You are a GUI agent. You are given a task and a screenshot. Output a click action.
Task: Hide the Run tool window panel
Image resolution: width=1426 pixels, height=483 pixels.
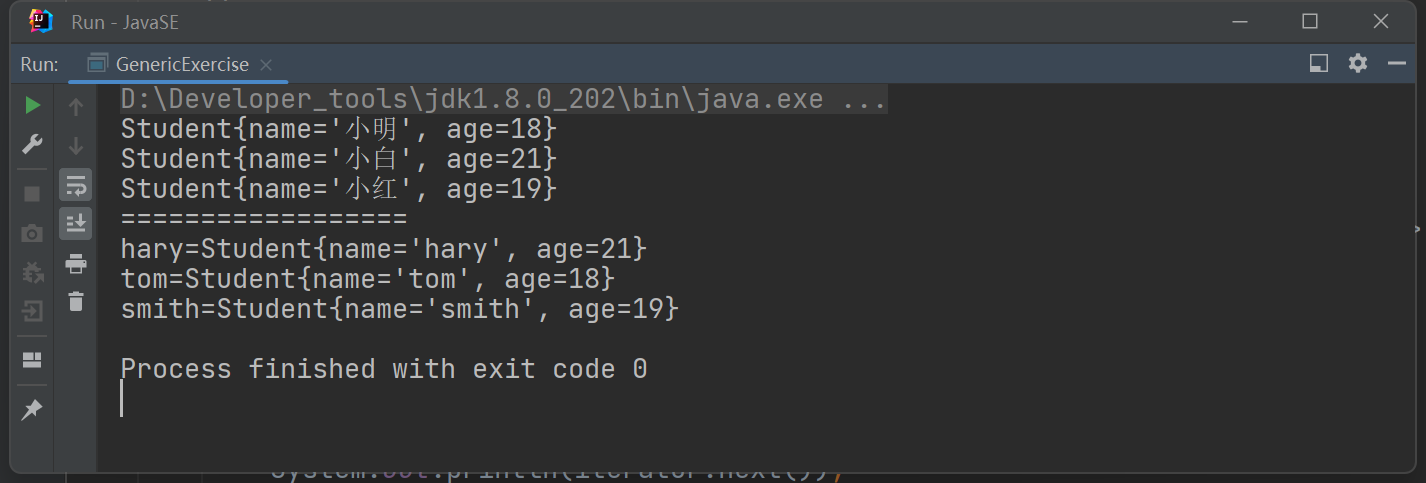(1397, 63)
